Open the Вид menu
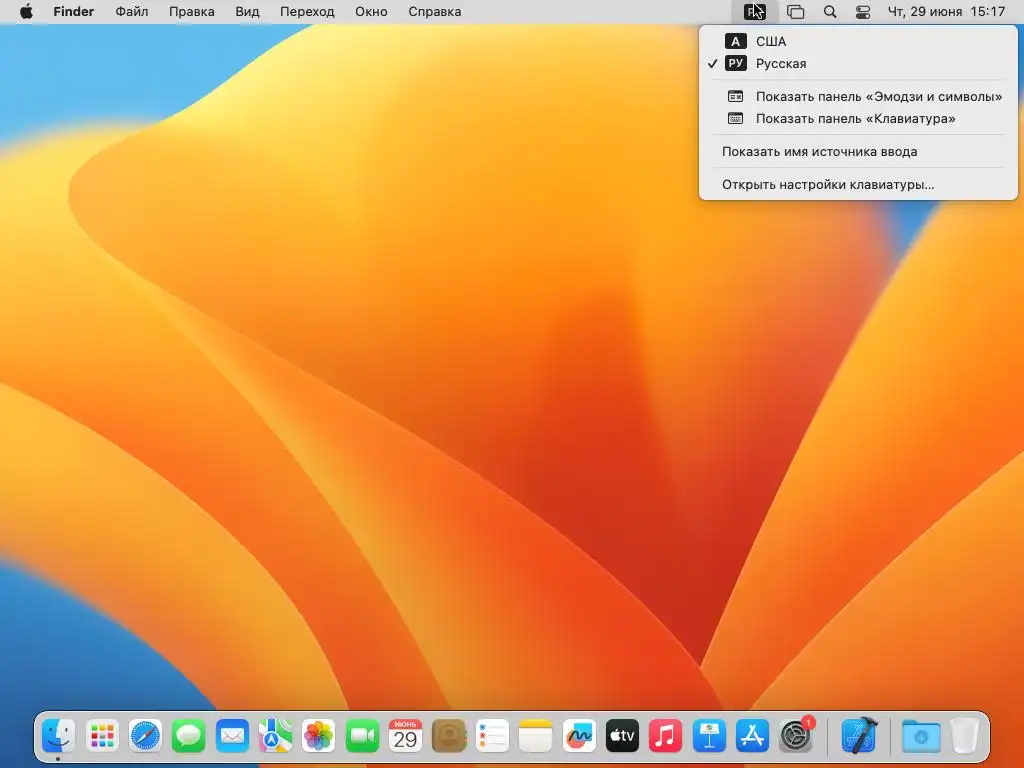Image resolution: width=1024 pixels, height=768 pixels. [248, 12]
